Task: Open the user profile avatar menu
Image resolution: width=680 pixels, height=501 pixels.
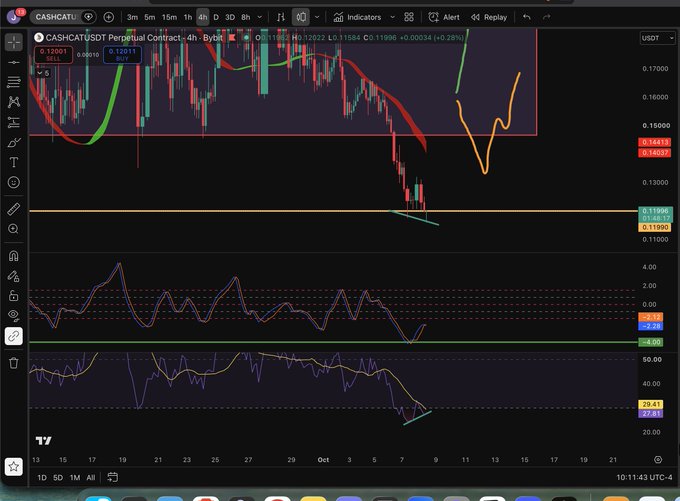Action: [13, 17]
